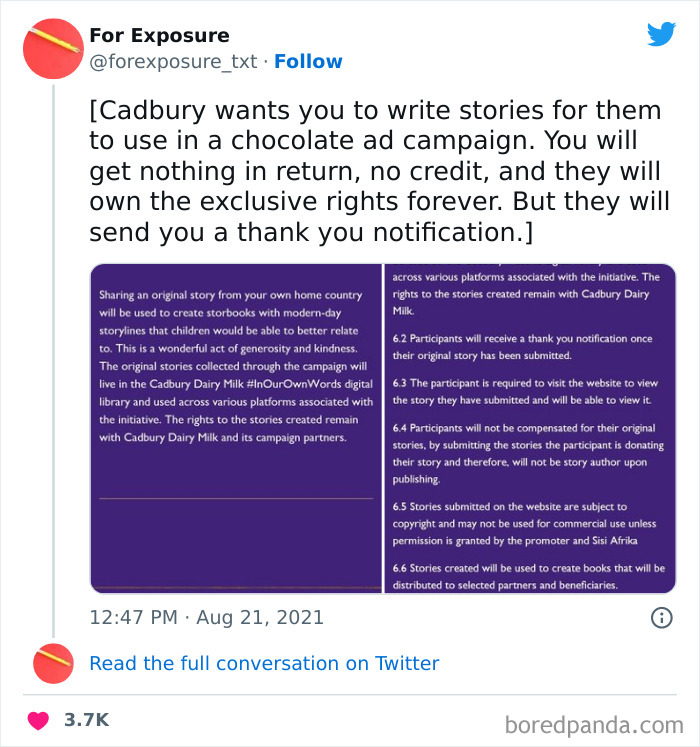The image size is (700, 747).
Task: Click the Twitter bird logo
Action: click(661, 34)
